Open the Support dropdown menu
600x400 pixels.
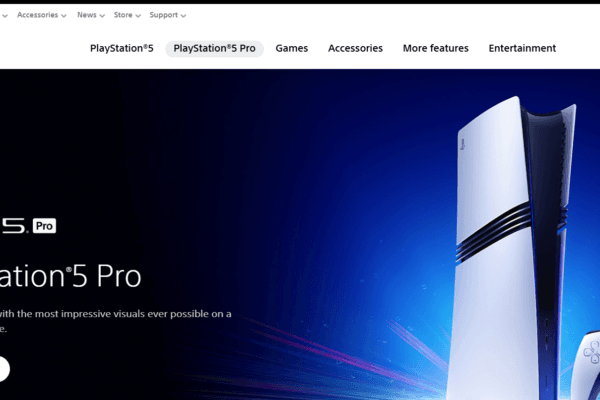pyautogui.click(x=168, y=15)
